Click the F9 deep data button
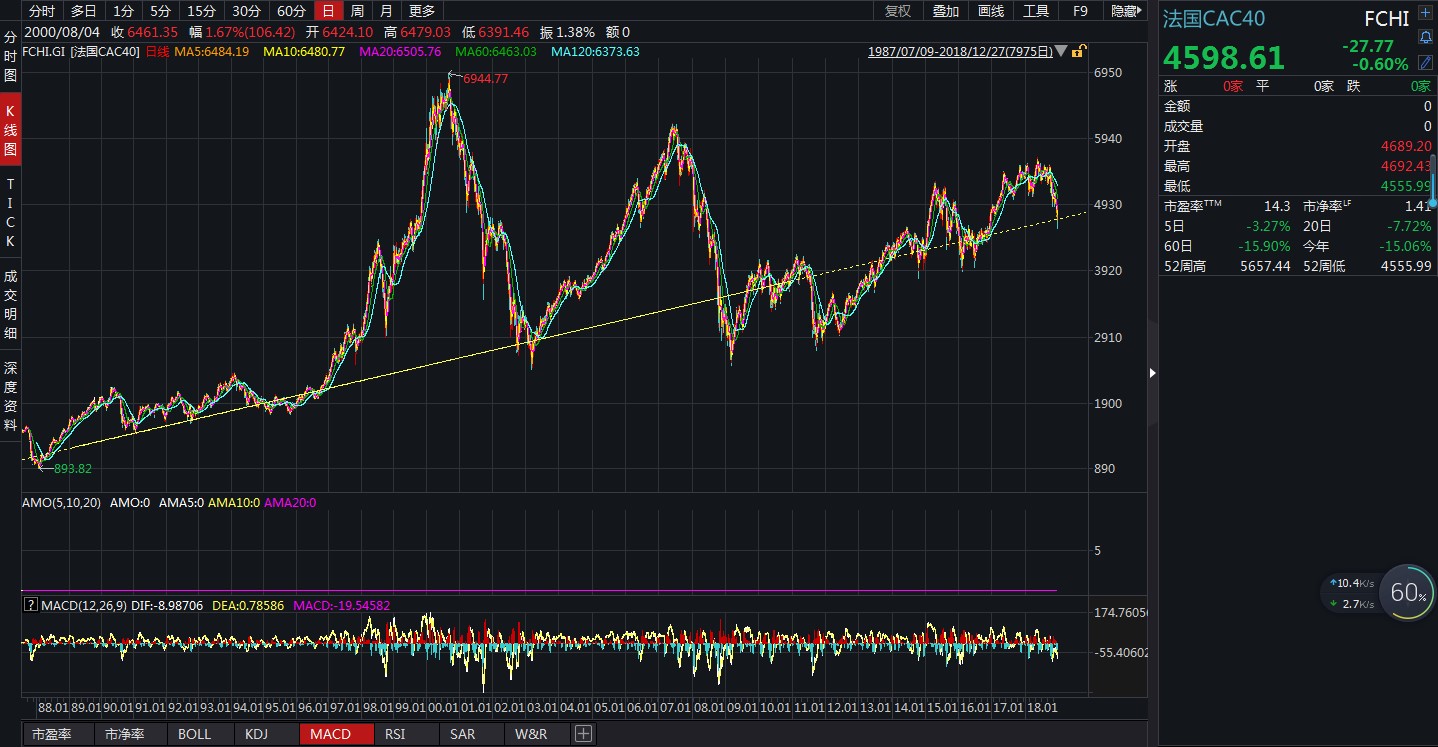This screenshot has width=1438, height=747. pyautogui.click(x=1080, y=11)
